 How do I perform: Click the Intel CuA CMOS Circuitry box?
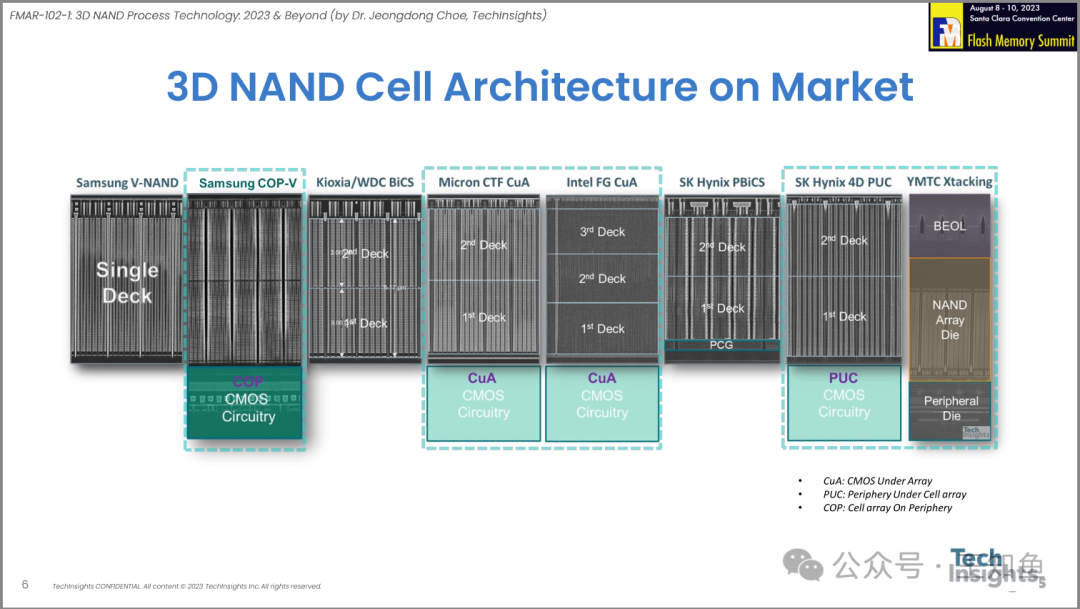click(602, 403)
